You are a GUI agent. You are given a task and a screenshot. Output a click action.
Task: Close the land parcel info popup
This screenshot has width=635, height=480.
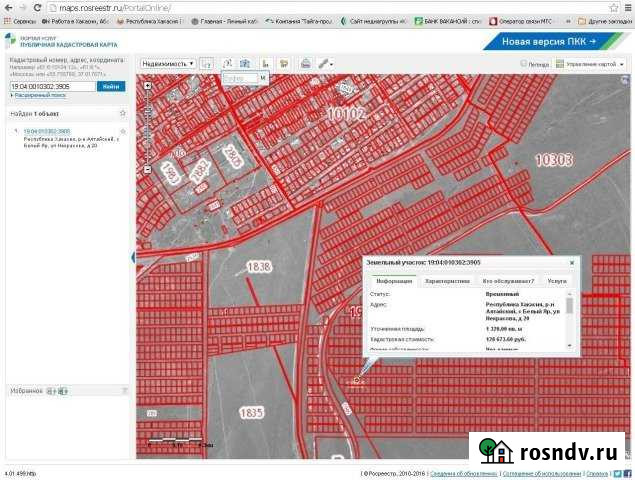[x=572, y=262]
